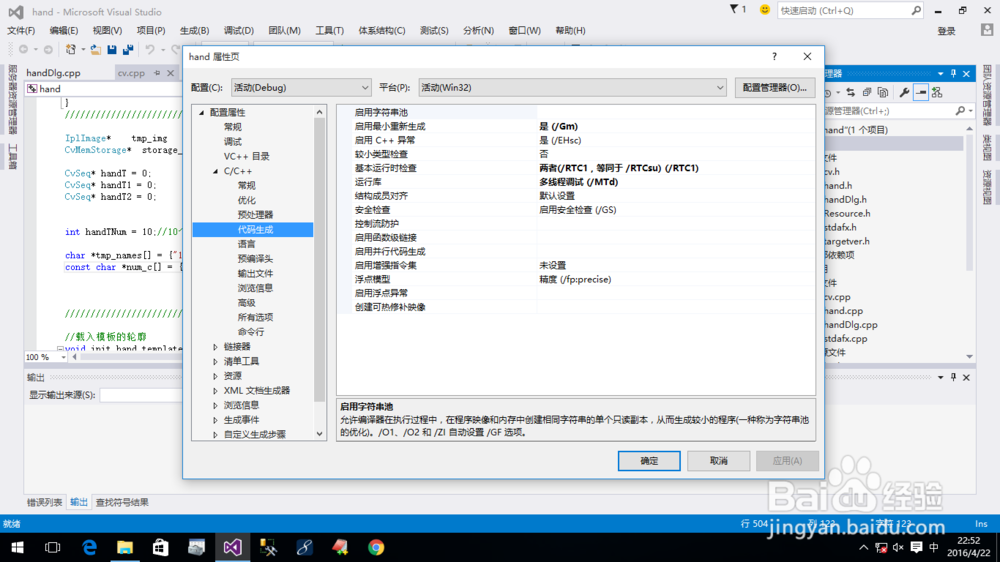Click the 登录 sign-in link
The height and width of the screenshot is (562, 1000).
point(946,31)
